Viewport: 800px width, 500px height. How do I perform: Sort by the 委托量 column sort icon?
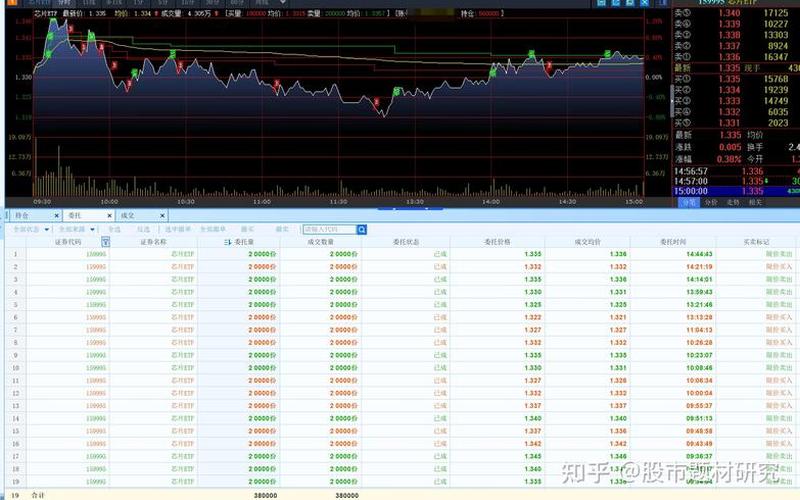click(228, 242)
